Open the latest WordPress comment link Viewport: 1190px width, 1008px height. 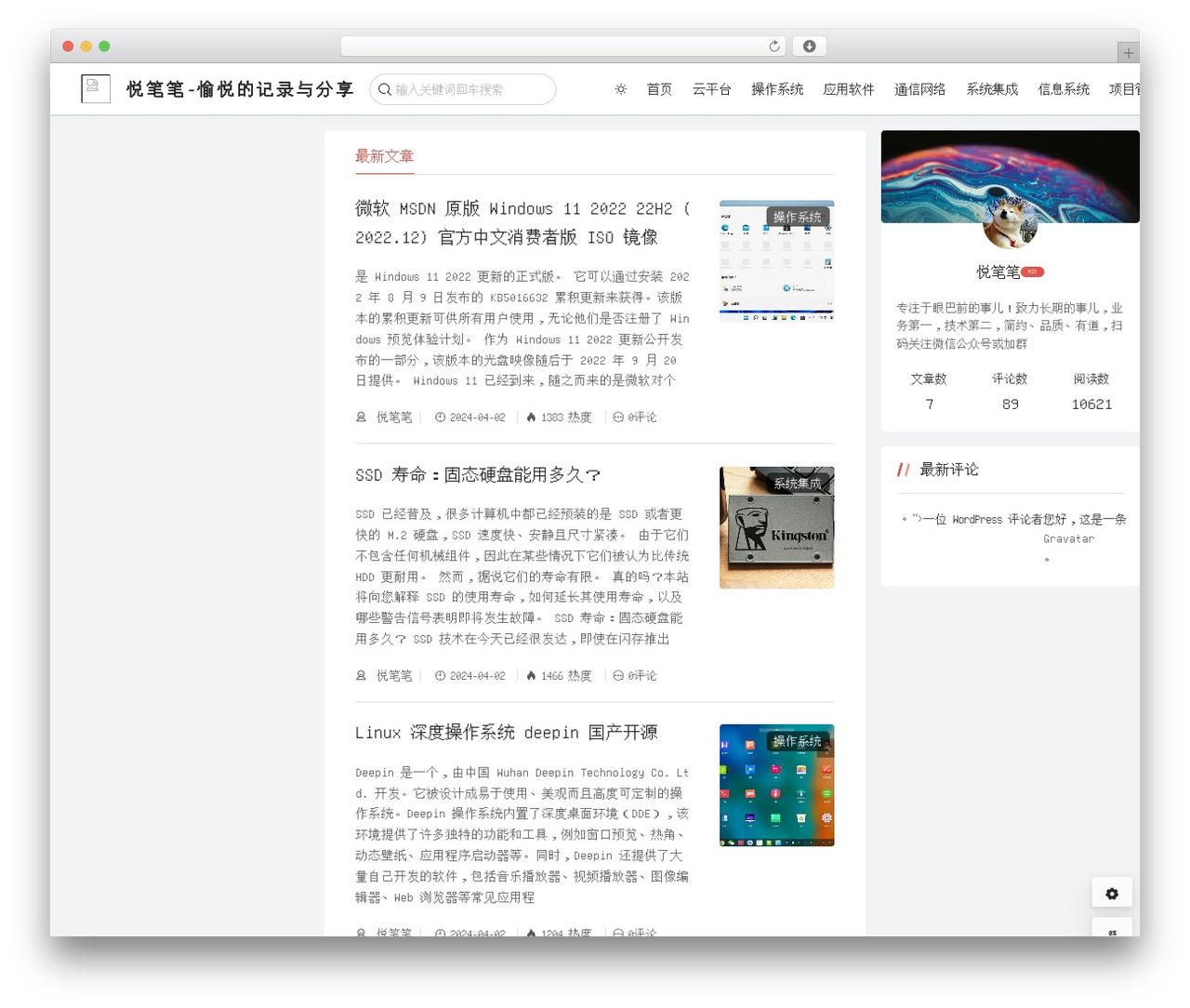point(1019,520)
